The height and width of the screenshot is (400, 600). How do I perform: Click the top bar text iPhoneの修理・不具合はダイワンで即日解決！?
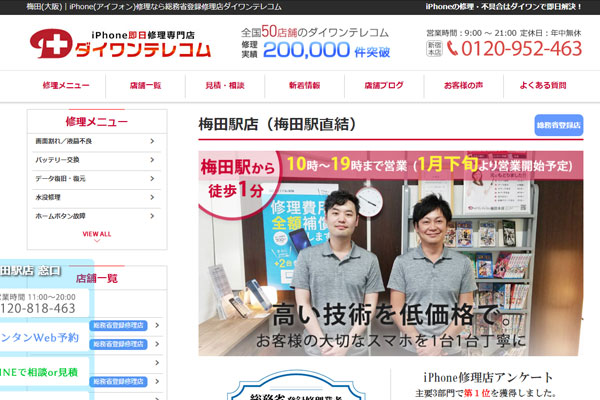point(504,7)
